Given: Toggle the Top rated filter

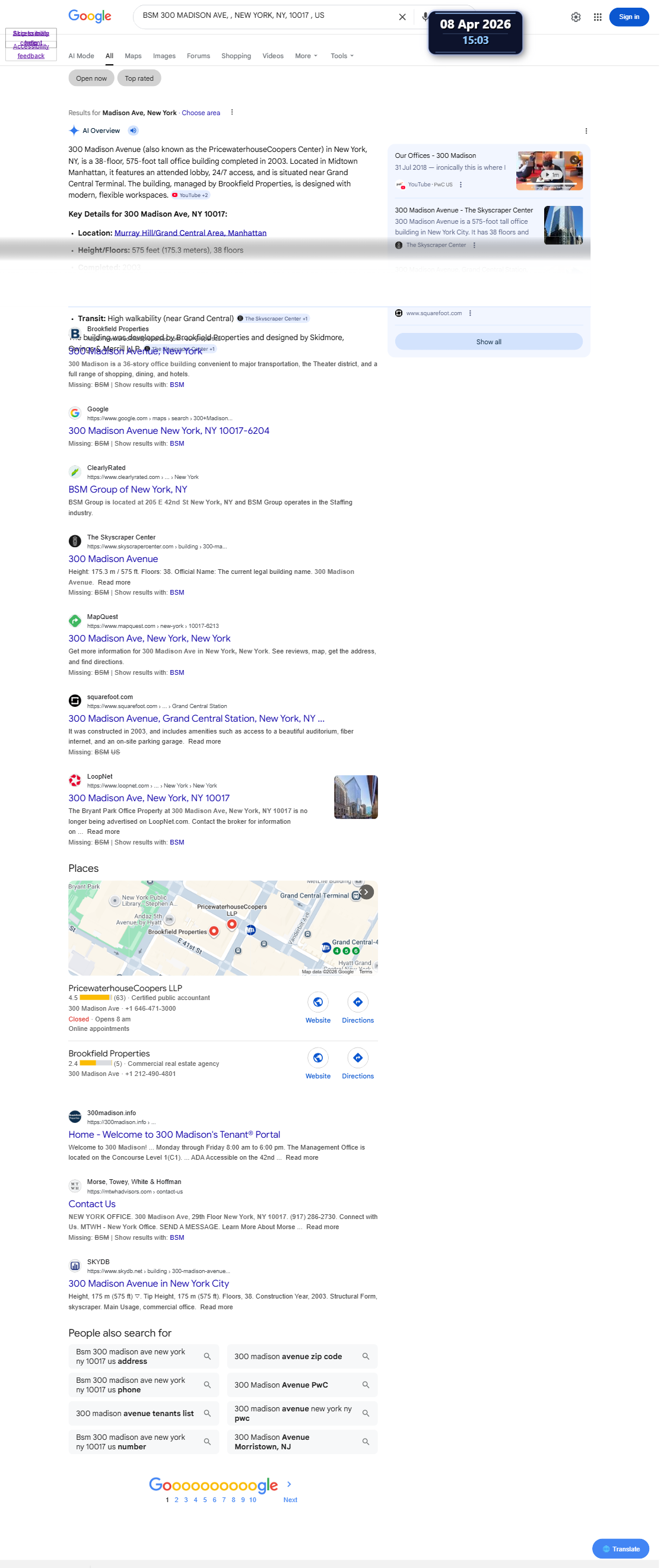Looking at the screenshot, I should [139, 78].
